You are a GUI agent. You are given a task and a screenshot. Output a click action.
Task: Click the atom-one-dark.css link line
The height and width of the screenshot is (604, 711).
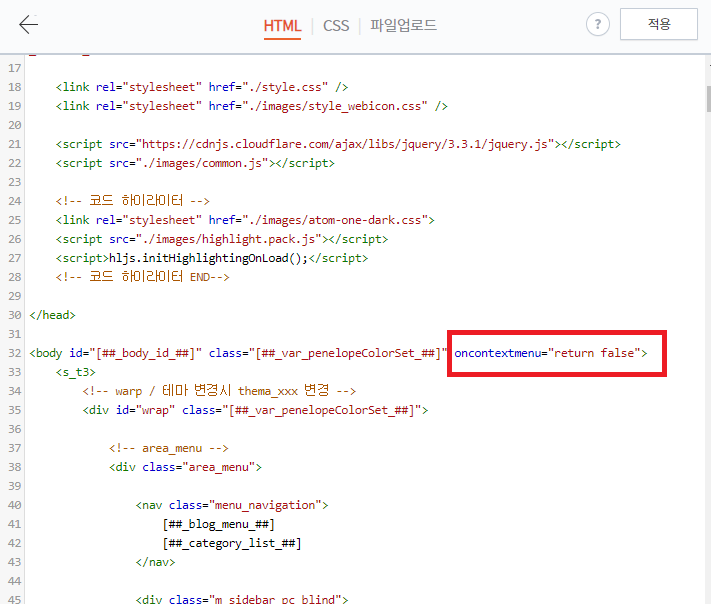(x=245, y=220)
